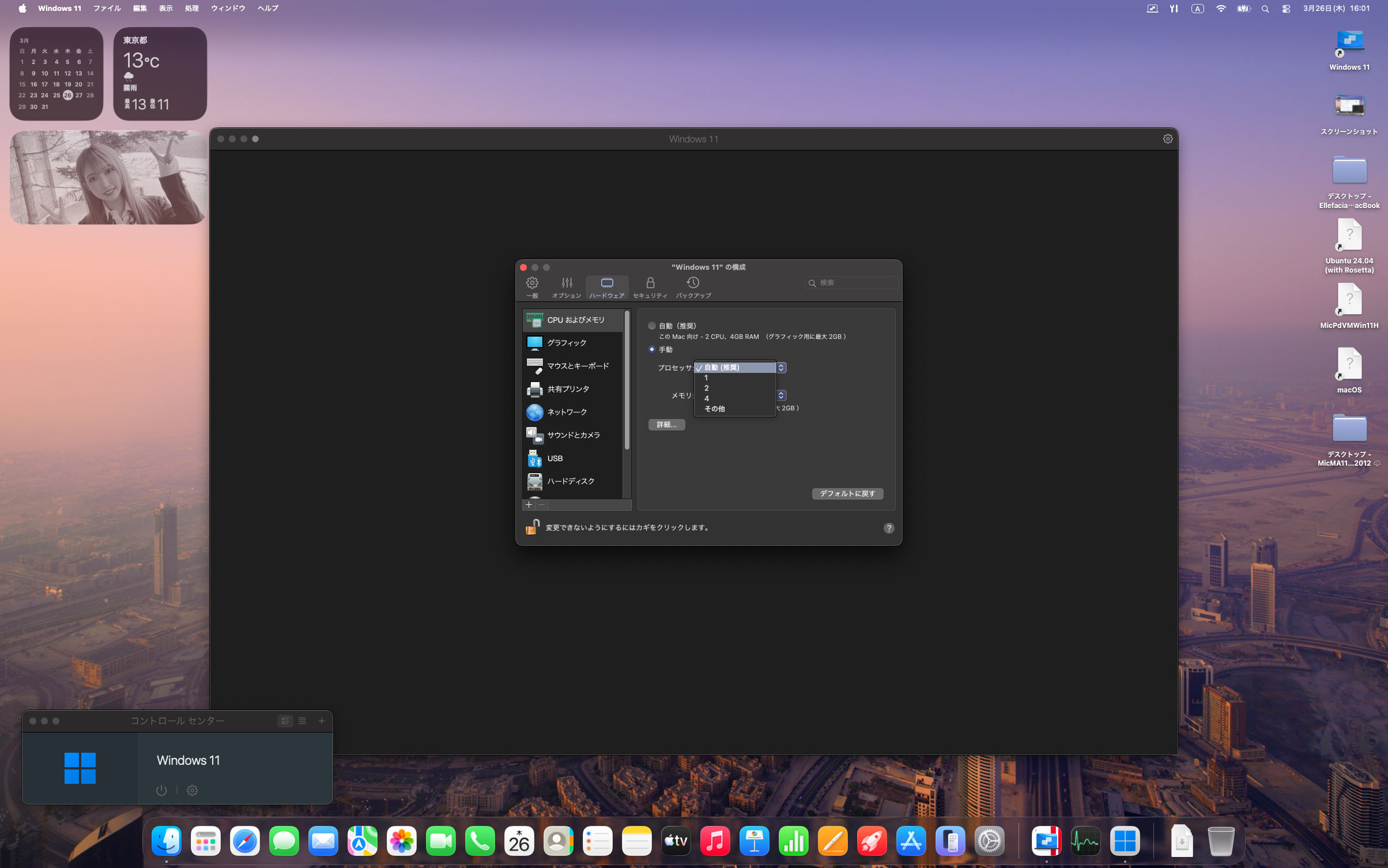Select USB in the hardware sidebar
Viewport: 1388px width, 868px height.
(x=555, y=458)
